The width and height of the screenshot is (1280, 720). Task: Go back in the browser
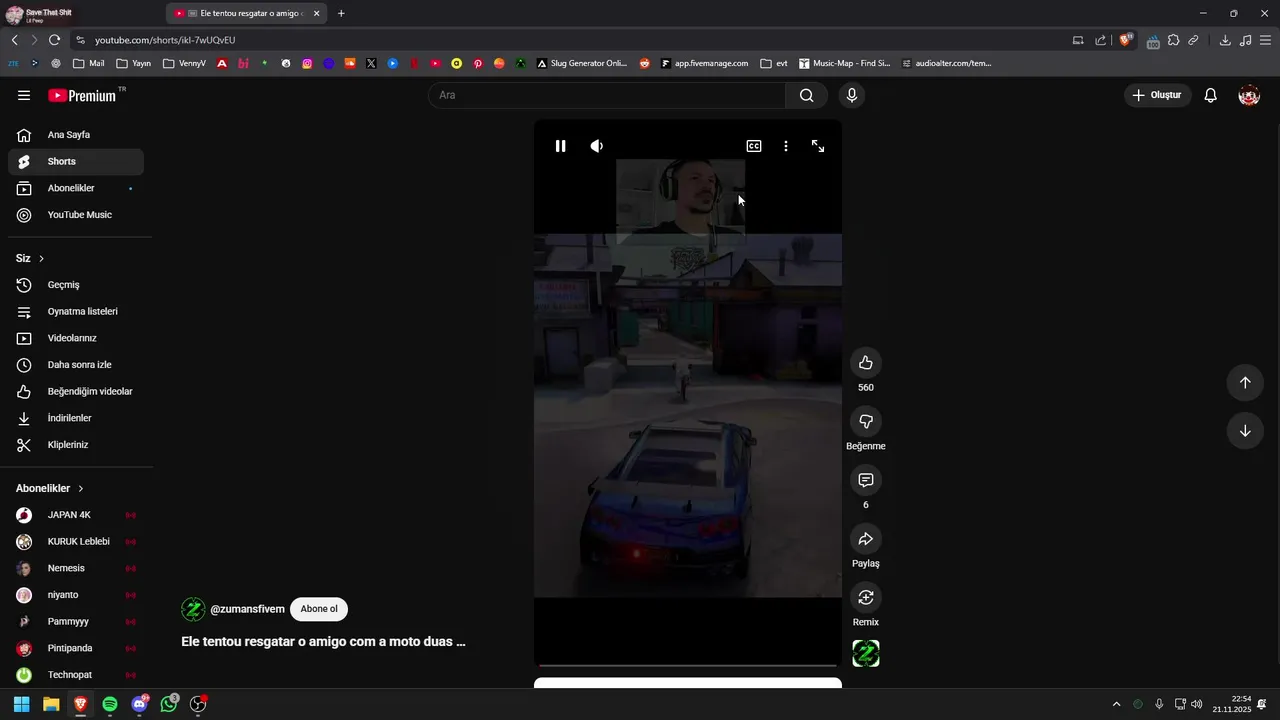[x=14, y=40]
